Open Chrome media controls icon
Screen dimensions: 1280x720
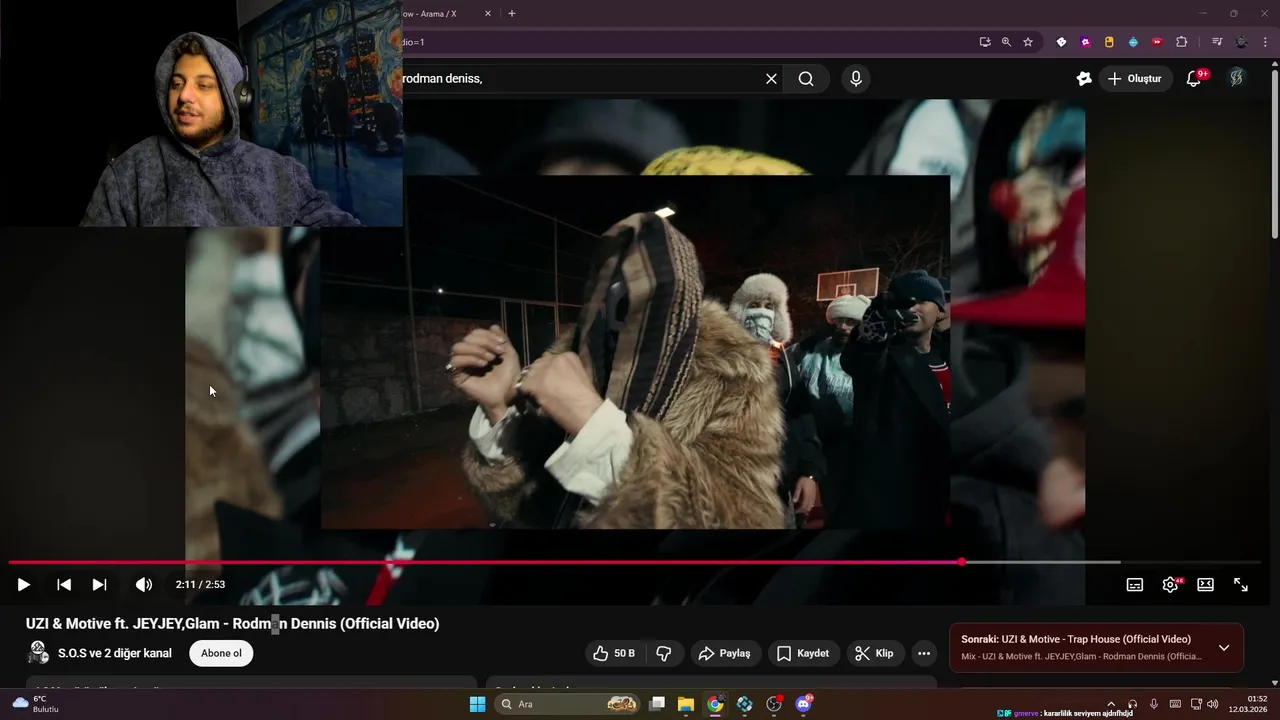[x=1217, y=42]
